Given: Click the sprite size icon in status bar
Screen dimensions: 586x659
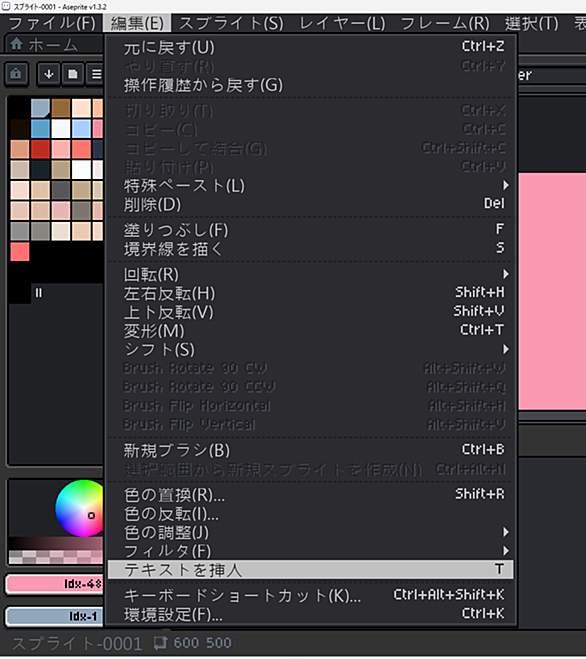Looking at the screenshot, I should coord(160,643).
